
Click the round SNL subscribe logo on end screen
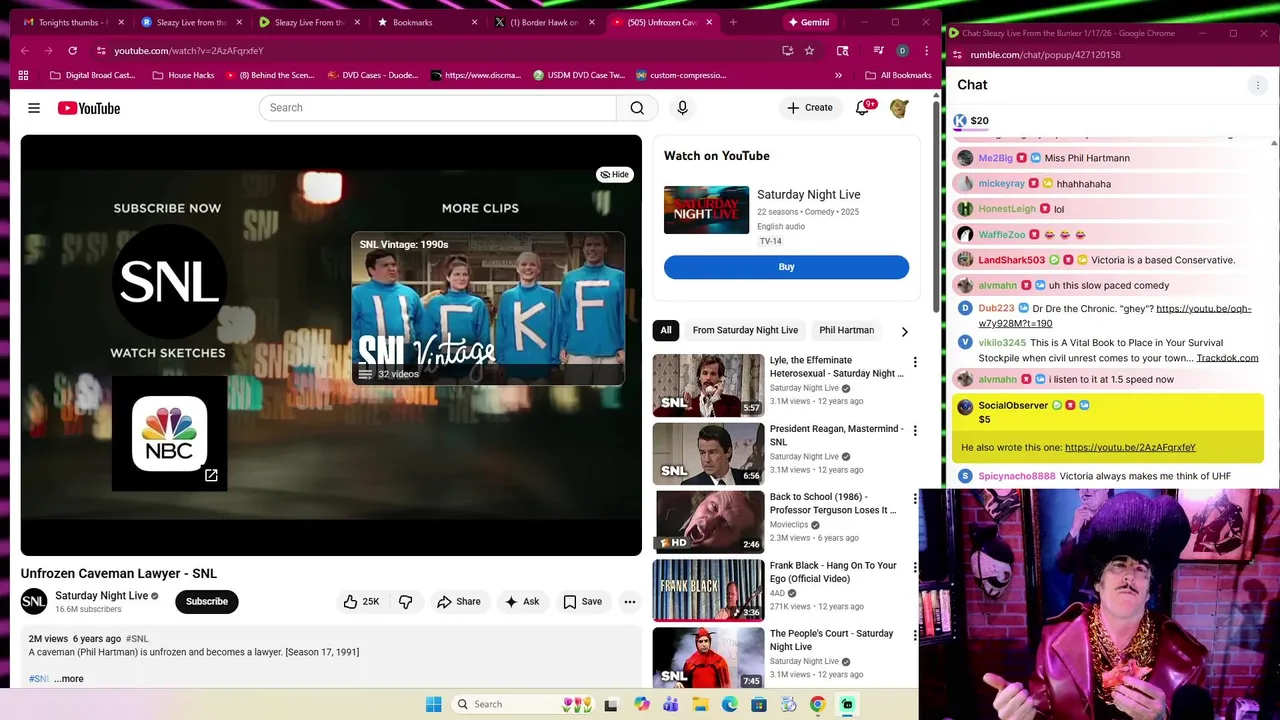click(168, 282)
